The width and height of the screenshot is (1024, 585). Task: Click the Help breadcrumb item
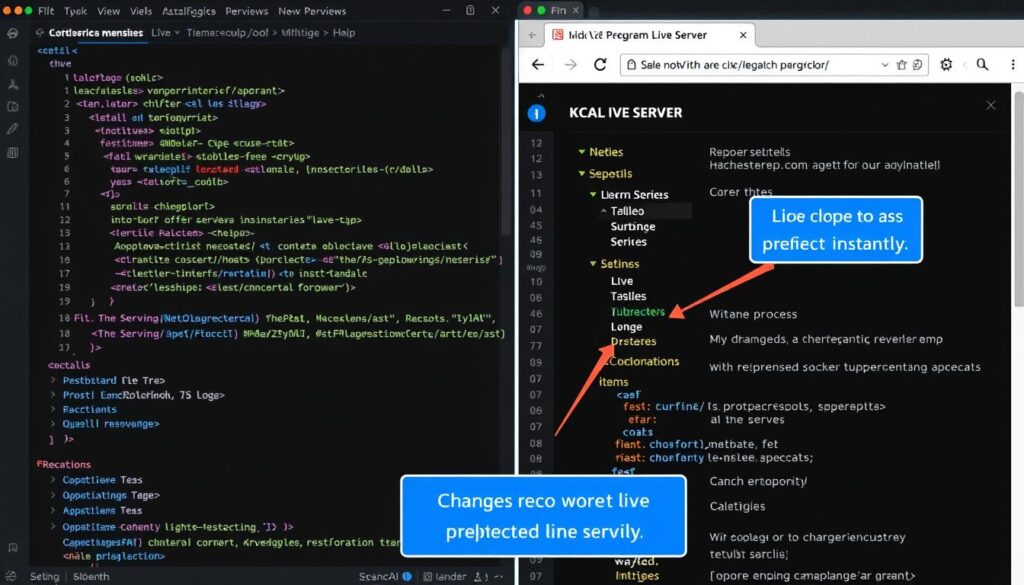pyautogui.click(x=344, y=33)
